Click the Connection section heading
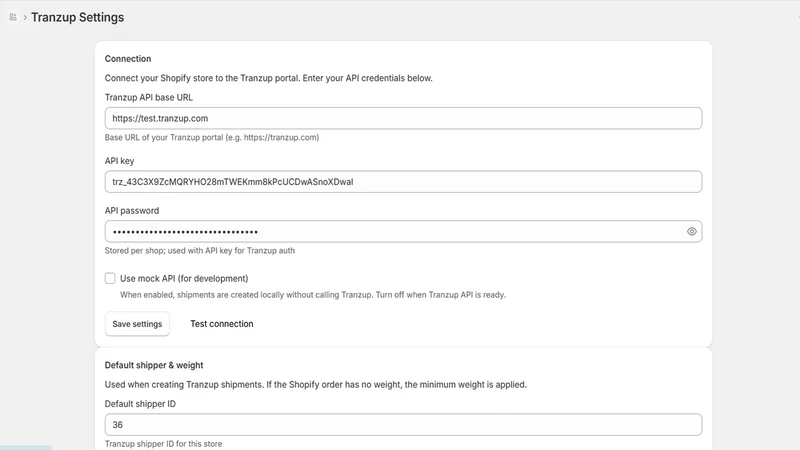 tap(128, 59)
